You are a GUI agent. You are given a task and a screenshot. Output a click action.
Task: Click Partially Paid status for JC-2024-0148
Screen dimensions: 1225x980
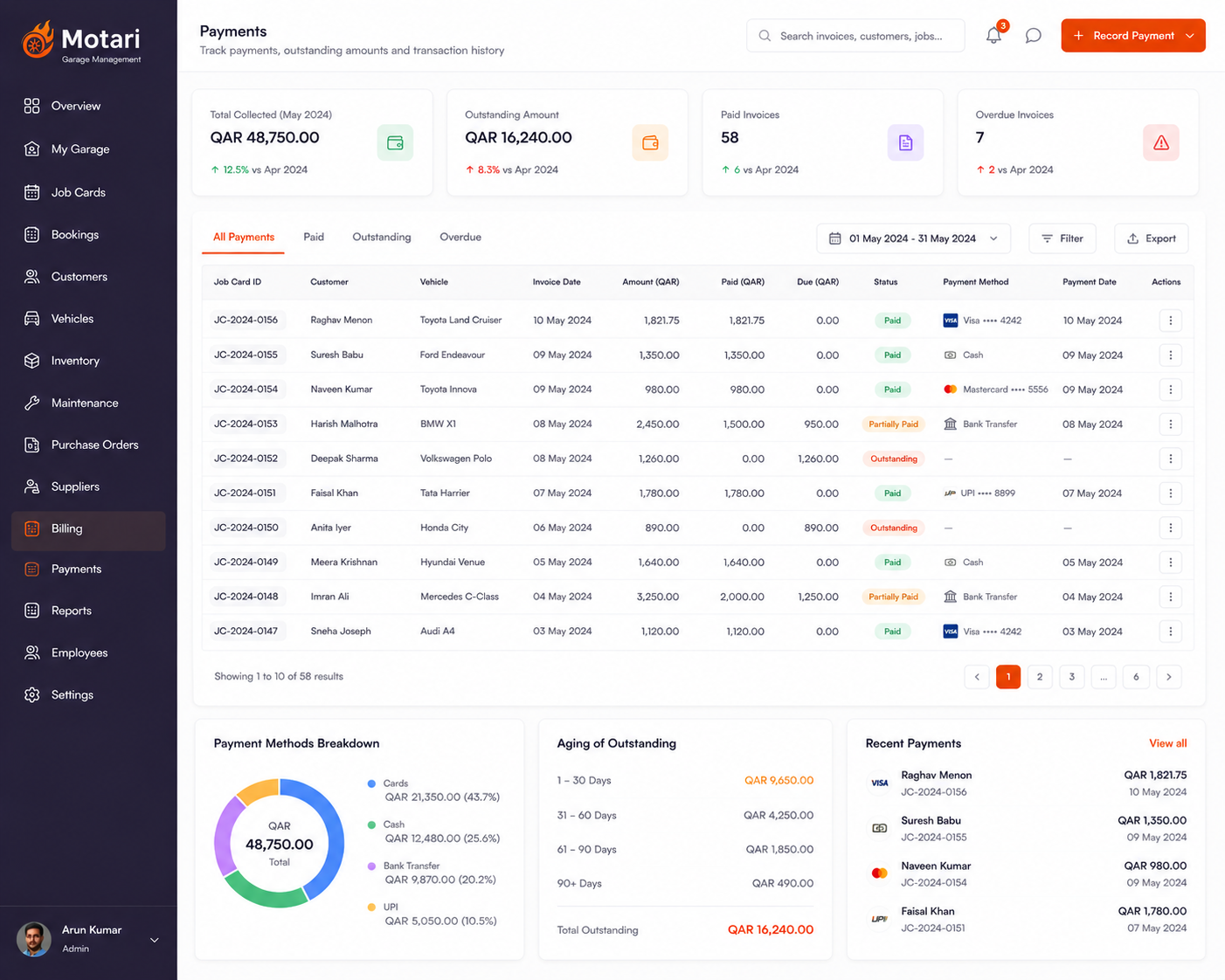tap(893, 597)
